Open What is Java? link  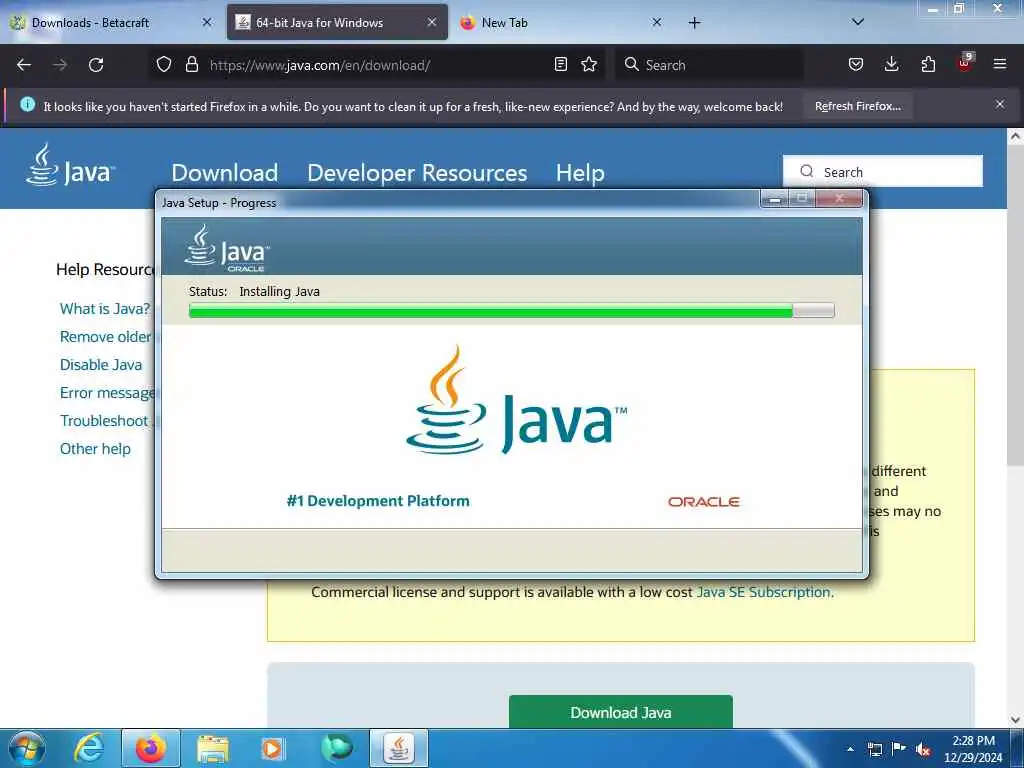(104, 308)
